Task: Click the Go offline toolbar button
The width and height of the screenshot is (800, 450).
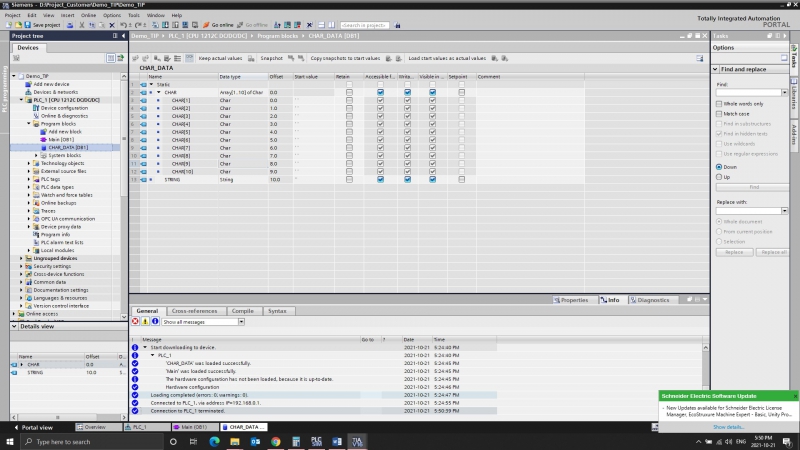Action: point(252,25)
